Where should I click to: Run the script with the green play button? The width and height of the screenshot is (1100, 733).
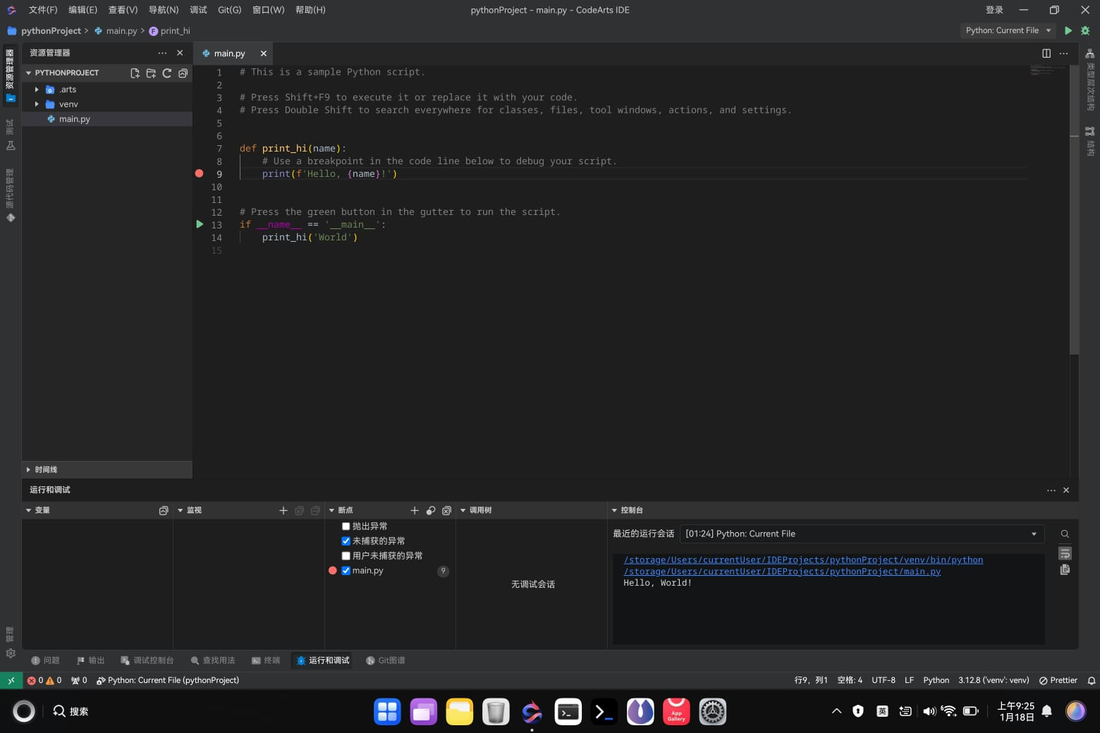(1069, 30)
